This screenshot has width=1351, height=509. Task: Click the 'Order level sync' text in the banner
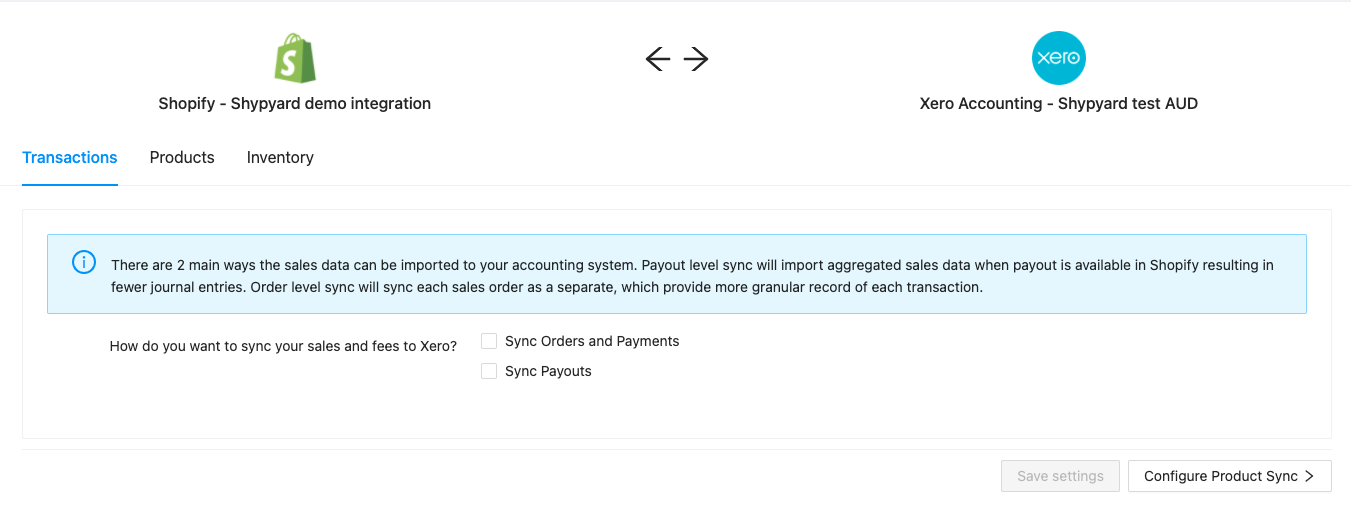[x=300, y=288]
